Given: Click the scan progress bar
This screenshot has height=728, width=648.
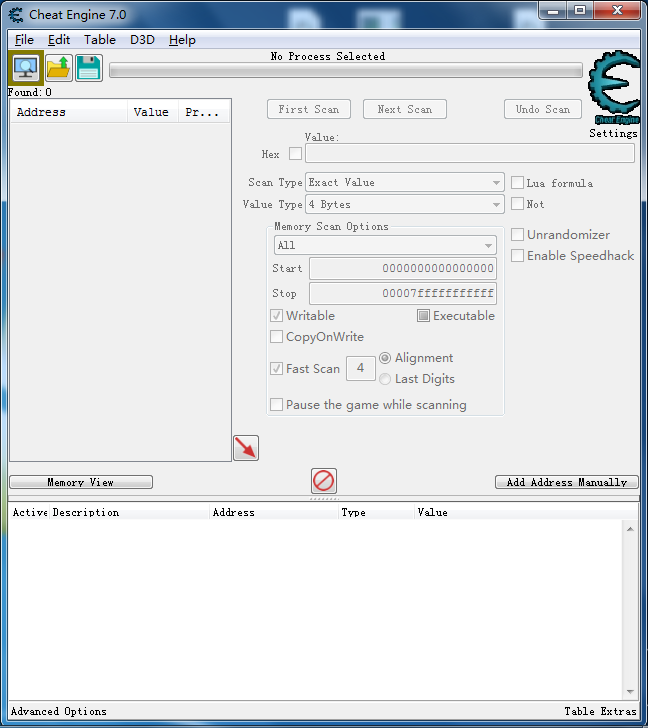Looking at the screenshot, I should [x=346, y=71].
